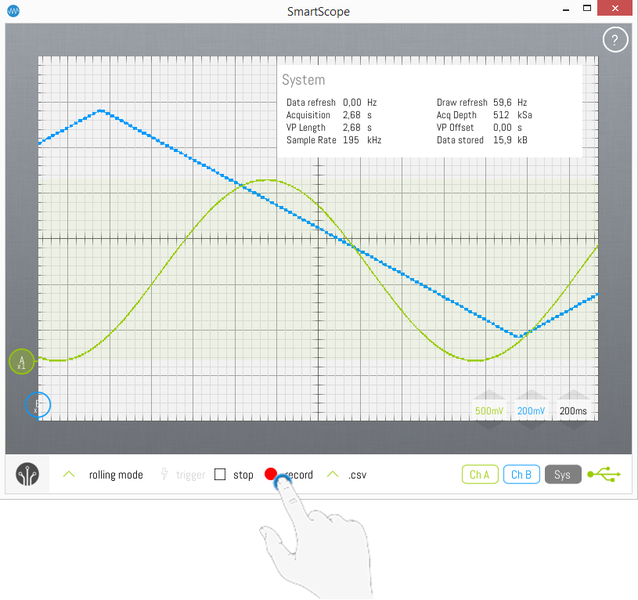Toggle the stop checkbox
Image resolution: width=638 pixels, height=600 pixels.
click(221, 475)
